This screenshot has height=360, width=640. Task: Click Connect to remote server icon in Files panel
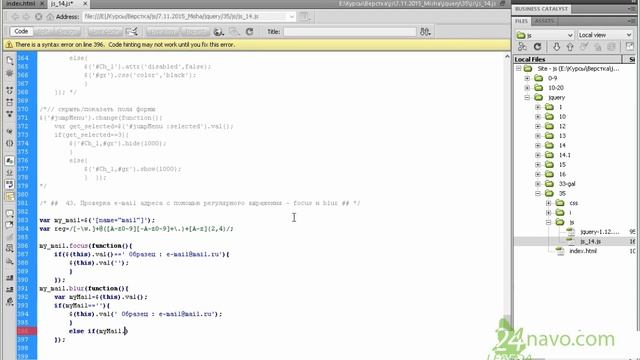click(522, 47)
